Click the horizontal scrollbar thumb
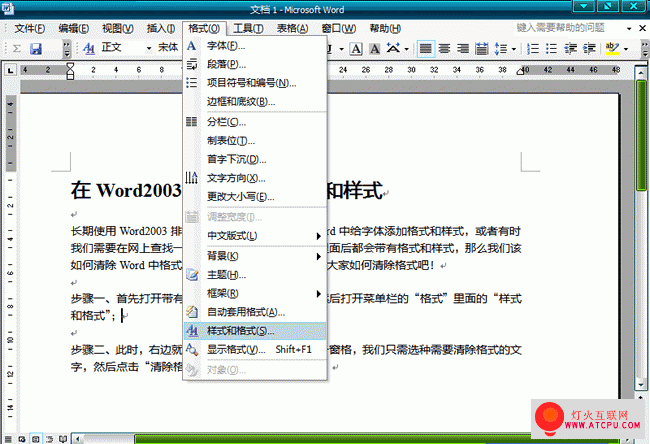The height and width of the screenshot is (444, 650). (x=375, y=439)
